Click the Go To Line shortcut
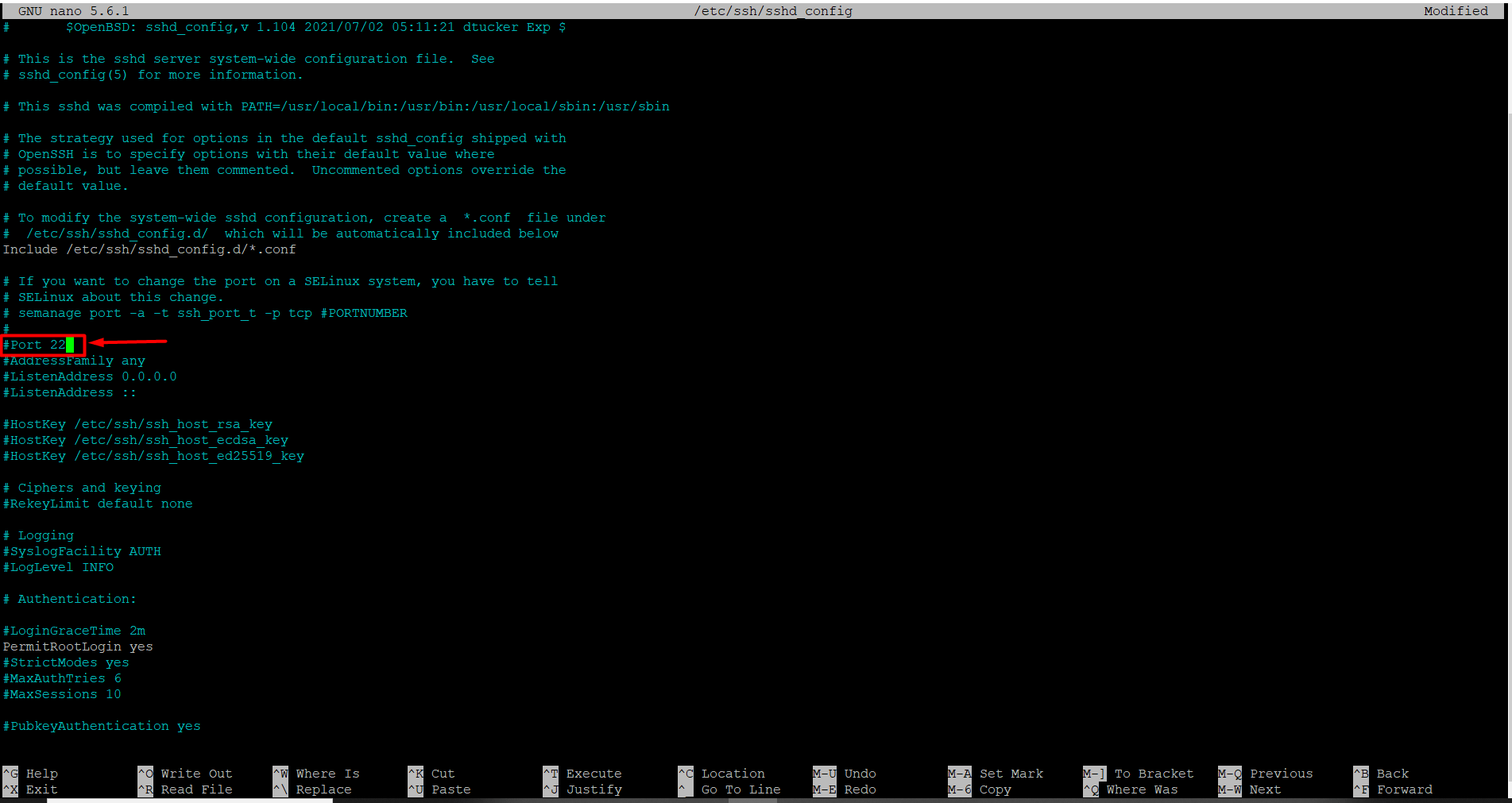Image resolution: width=1512 pixels, height=803 pixels. click(740, 789)
